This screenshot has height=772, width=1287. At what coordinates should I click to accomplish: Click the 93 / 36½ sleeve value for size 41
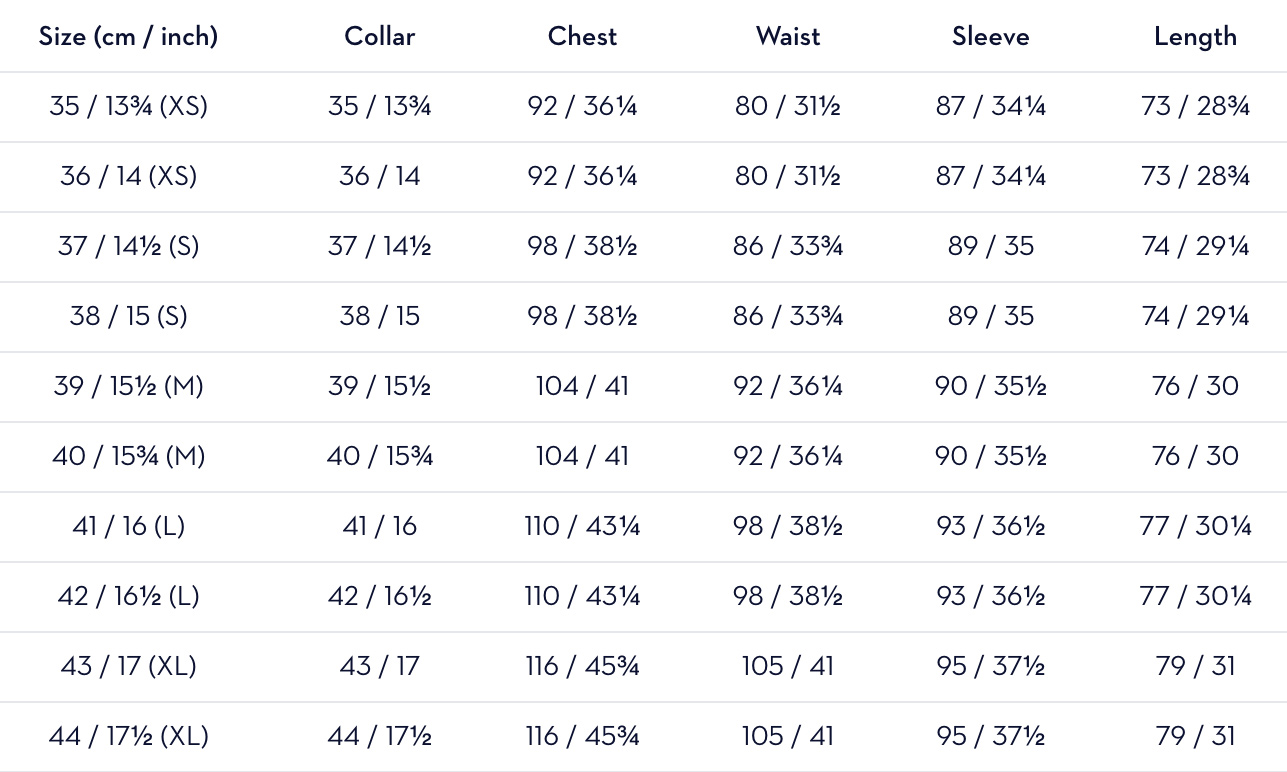tap(990, 526)
